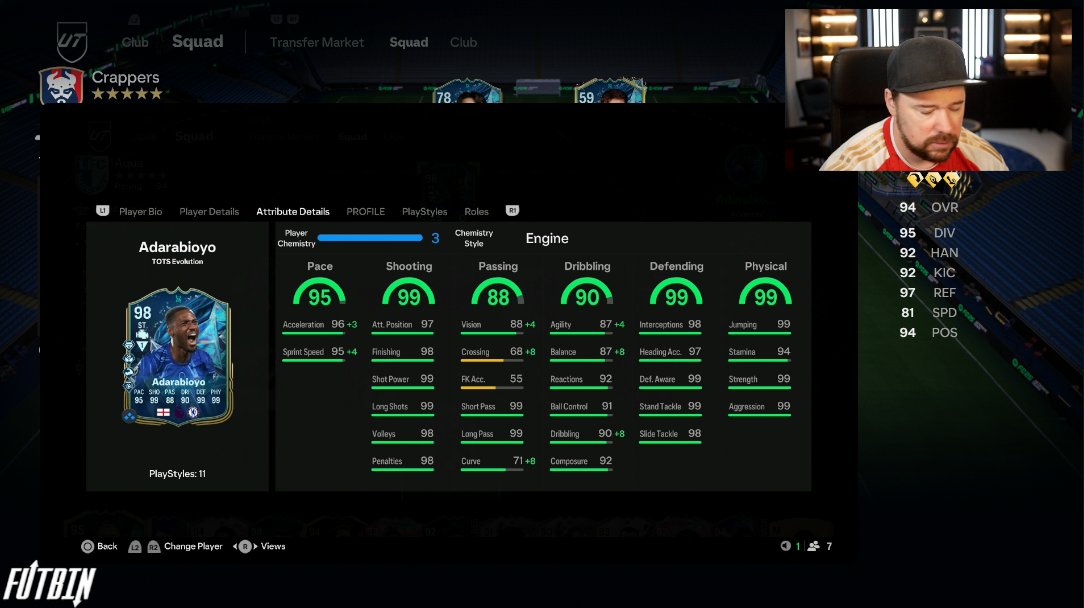Click the Adarabioyo TOTS player card
The height and width of the screenshot is (608, 1084).
(x=178, y=356)
